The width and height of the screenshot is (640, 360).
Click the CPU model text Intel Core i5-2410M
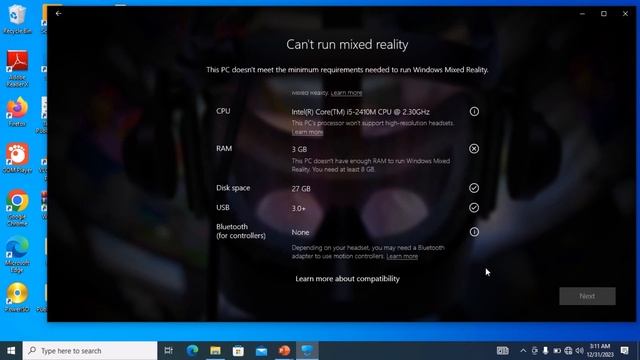pyautogui.click(x=360, y=112)
